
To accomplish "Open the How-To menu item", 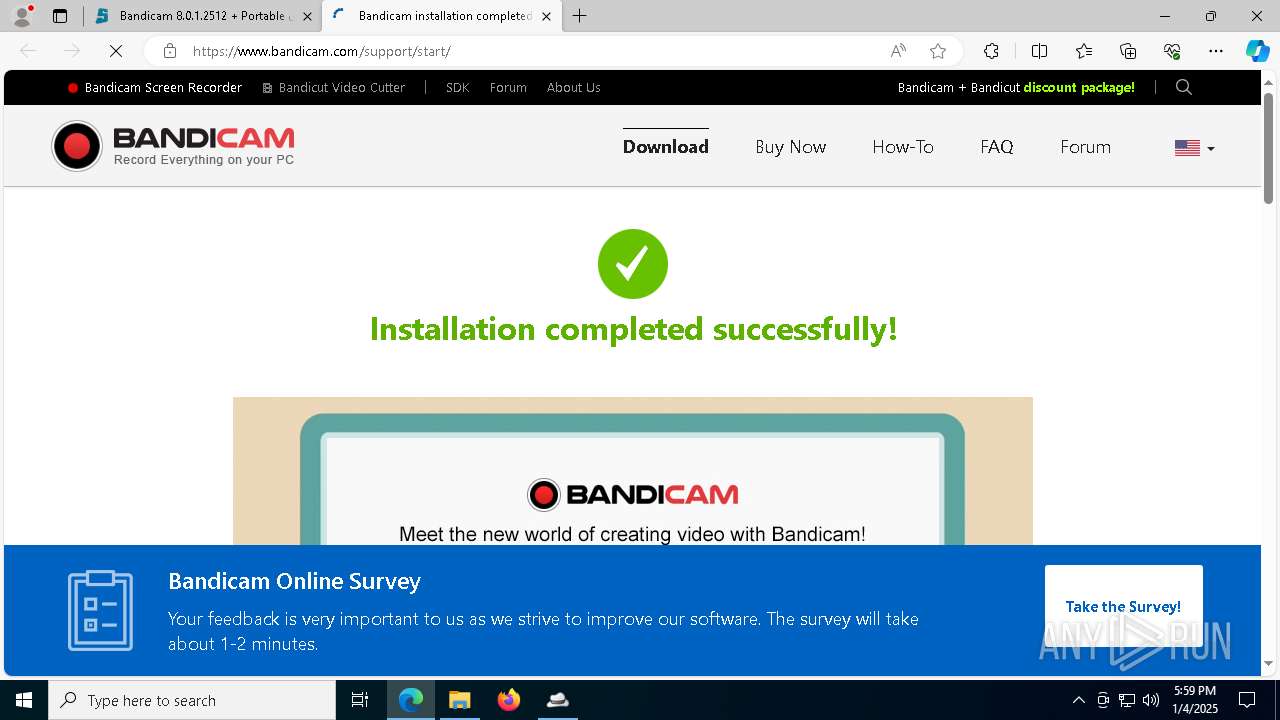I will (903, 147).
